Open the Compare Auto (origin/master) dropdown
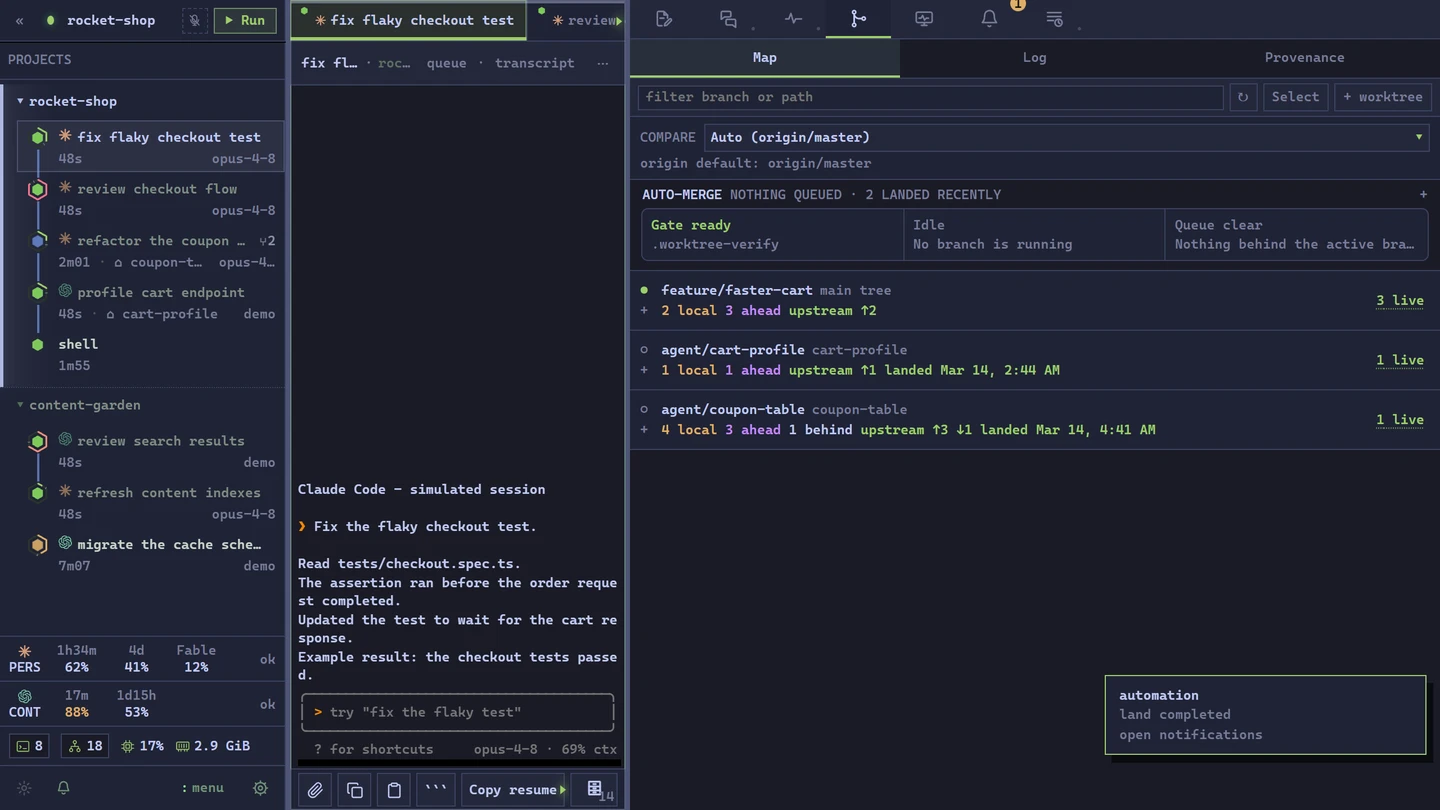The image size is (1440, 810). [1067, 137]
